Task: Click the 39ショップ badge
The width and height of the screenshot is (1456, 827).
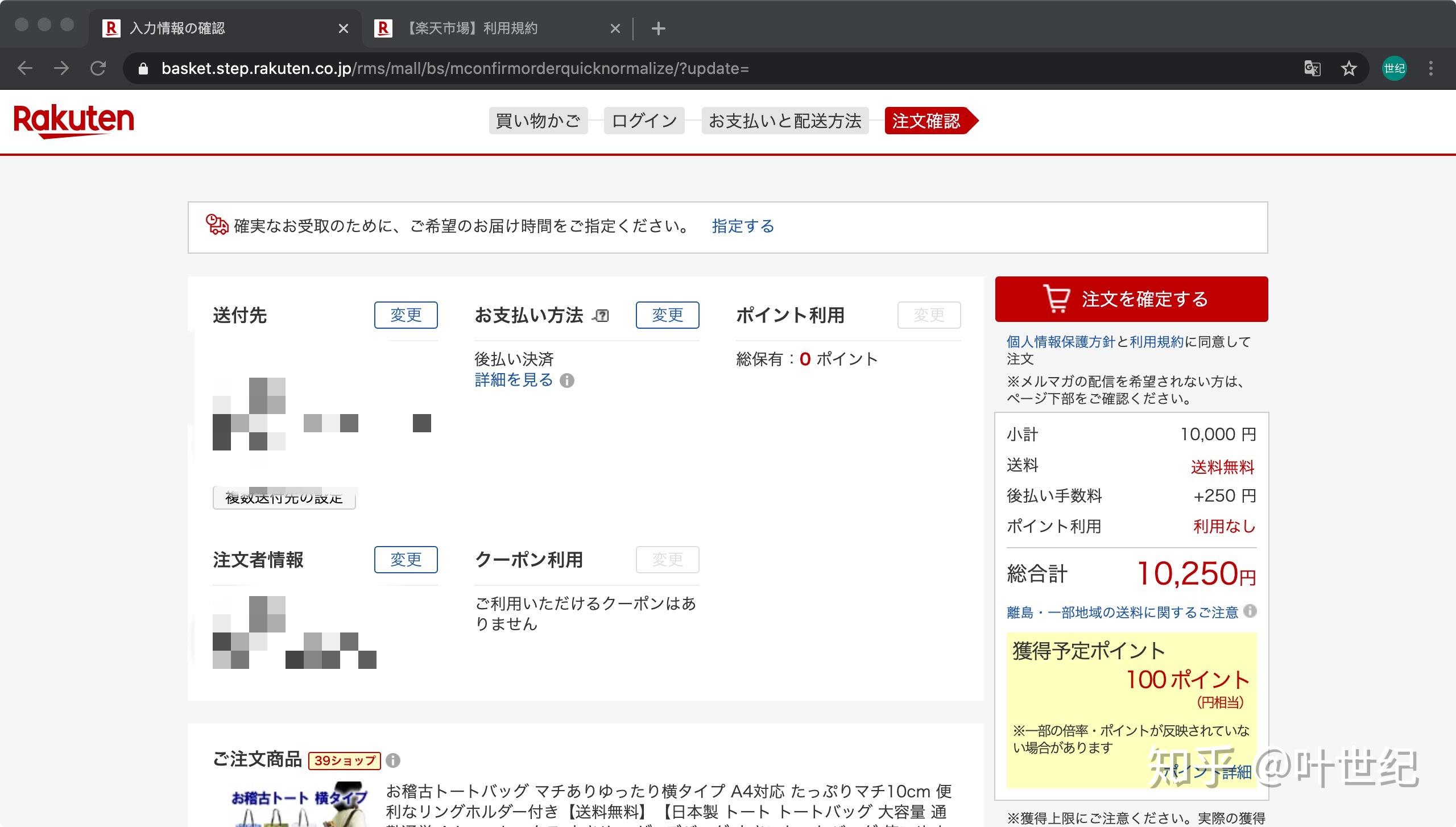Action: point(345,760)
